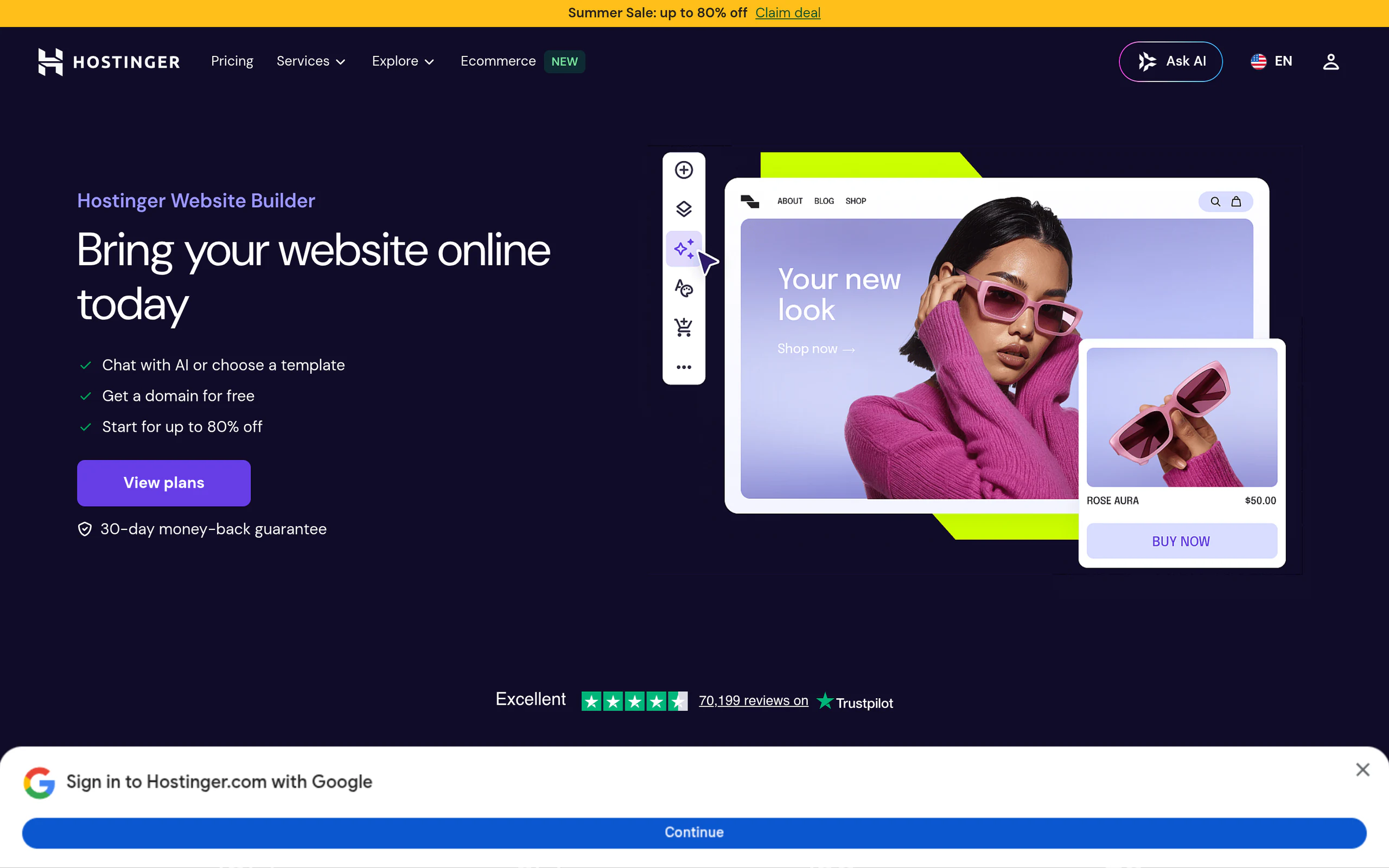Expand the Services dropdown menu
The width and height of the screenshot is (1389, 868).
310,61
